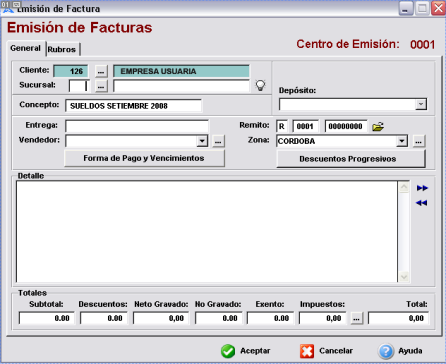Click the No Gravado field
The width and height of the screenshot is (446, 364).
tap(219, 318)
